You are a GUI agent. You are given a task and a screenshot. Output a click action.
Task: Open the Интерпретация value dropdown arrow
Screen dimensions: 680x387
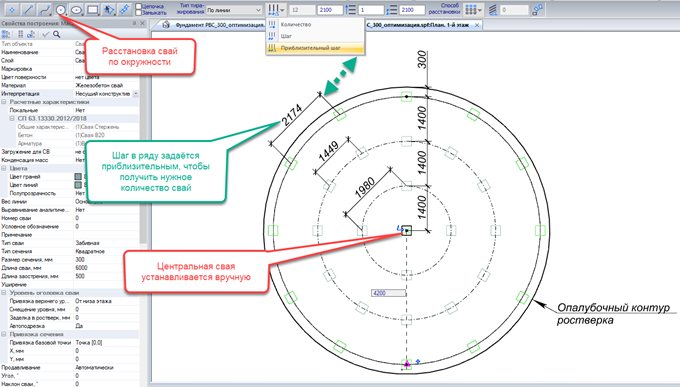(136, 94)
